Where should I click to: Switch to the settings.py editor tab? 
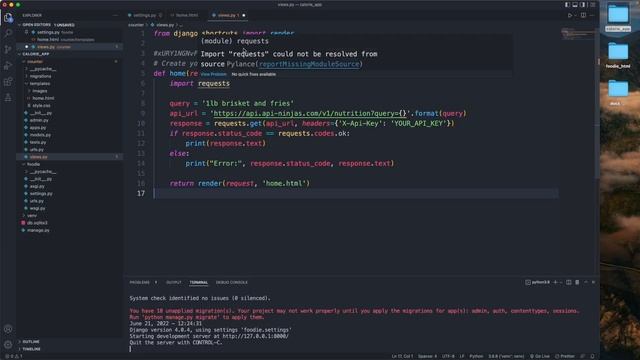144,16
